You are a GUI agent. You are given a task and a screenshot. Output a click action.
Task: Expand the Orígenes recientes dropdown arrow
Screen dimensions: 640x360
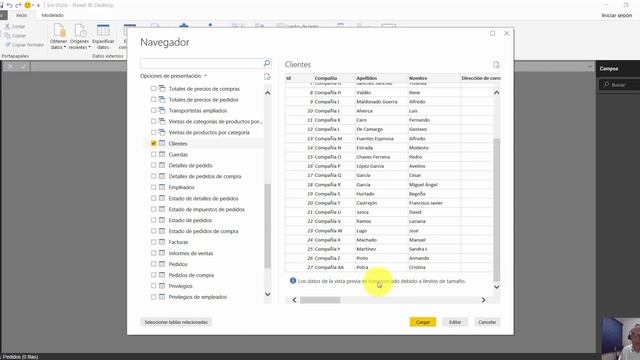[89, 47]
